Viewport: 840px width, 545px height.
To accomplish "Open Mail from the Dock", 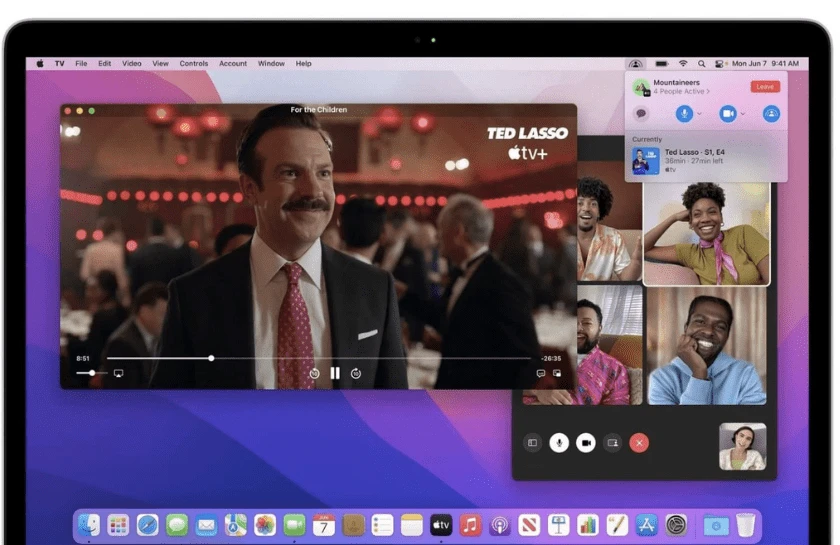I will 206,525.
